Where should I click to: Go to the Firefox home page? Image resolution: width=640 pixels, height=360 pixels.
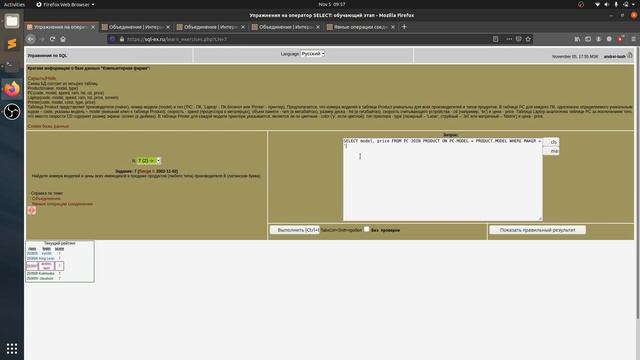click(x=63, y=39)
